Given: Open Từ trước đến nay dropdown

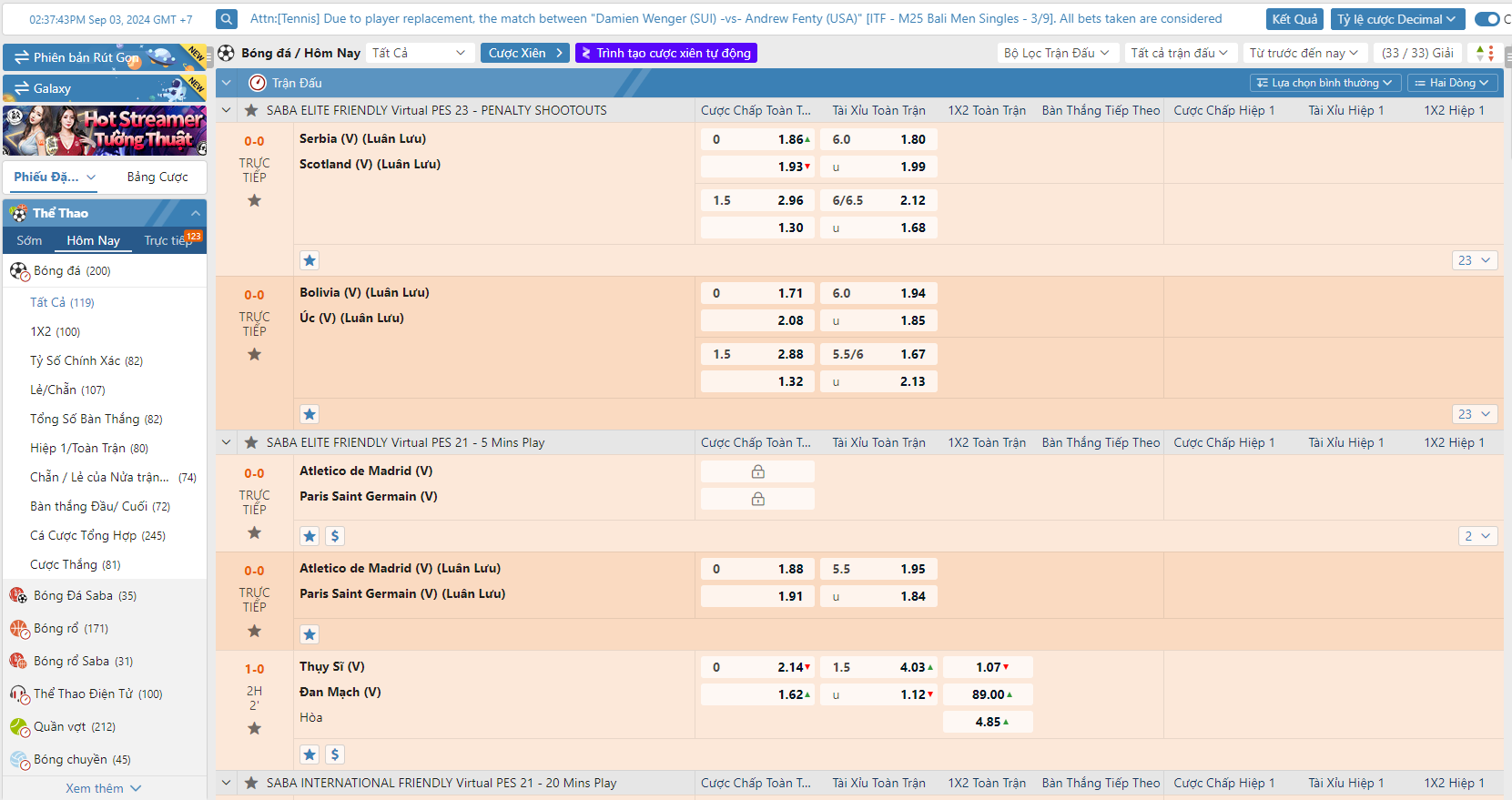Looking at the screenshot, I should pyautogui.click(x=1304, y=53).
